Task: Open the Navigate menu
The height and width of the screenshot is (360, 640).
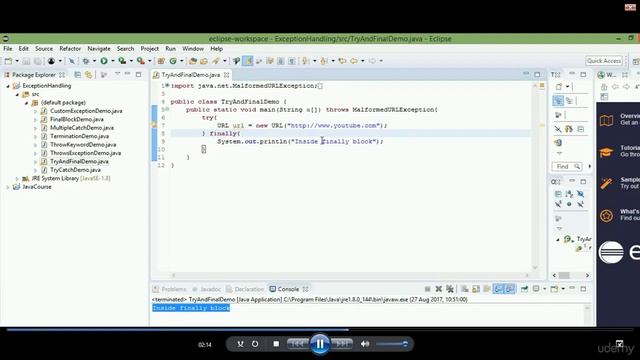Action: pos(99,49)
